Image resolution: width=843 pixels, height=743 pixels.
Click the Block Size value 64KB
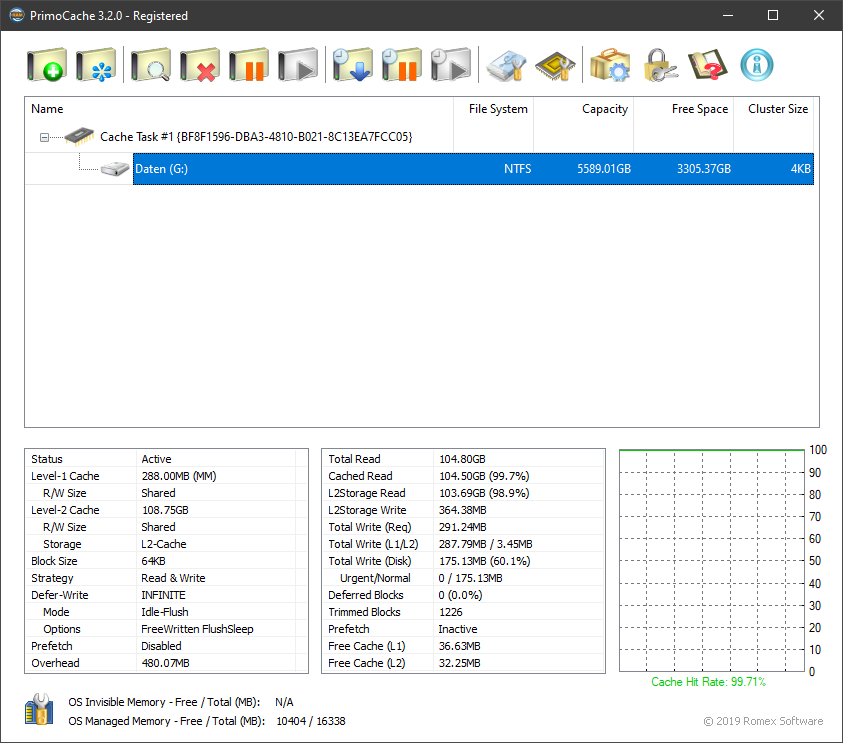(x=153, y=561)
